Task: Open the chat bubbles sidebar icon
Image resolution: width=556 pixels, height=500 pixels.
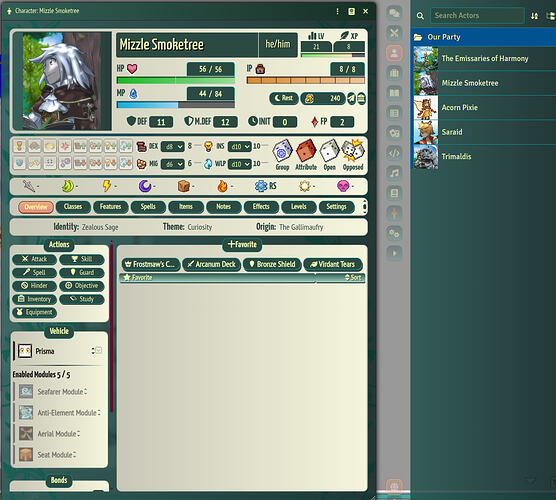Action: (x=394, y=13)
